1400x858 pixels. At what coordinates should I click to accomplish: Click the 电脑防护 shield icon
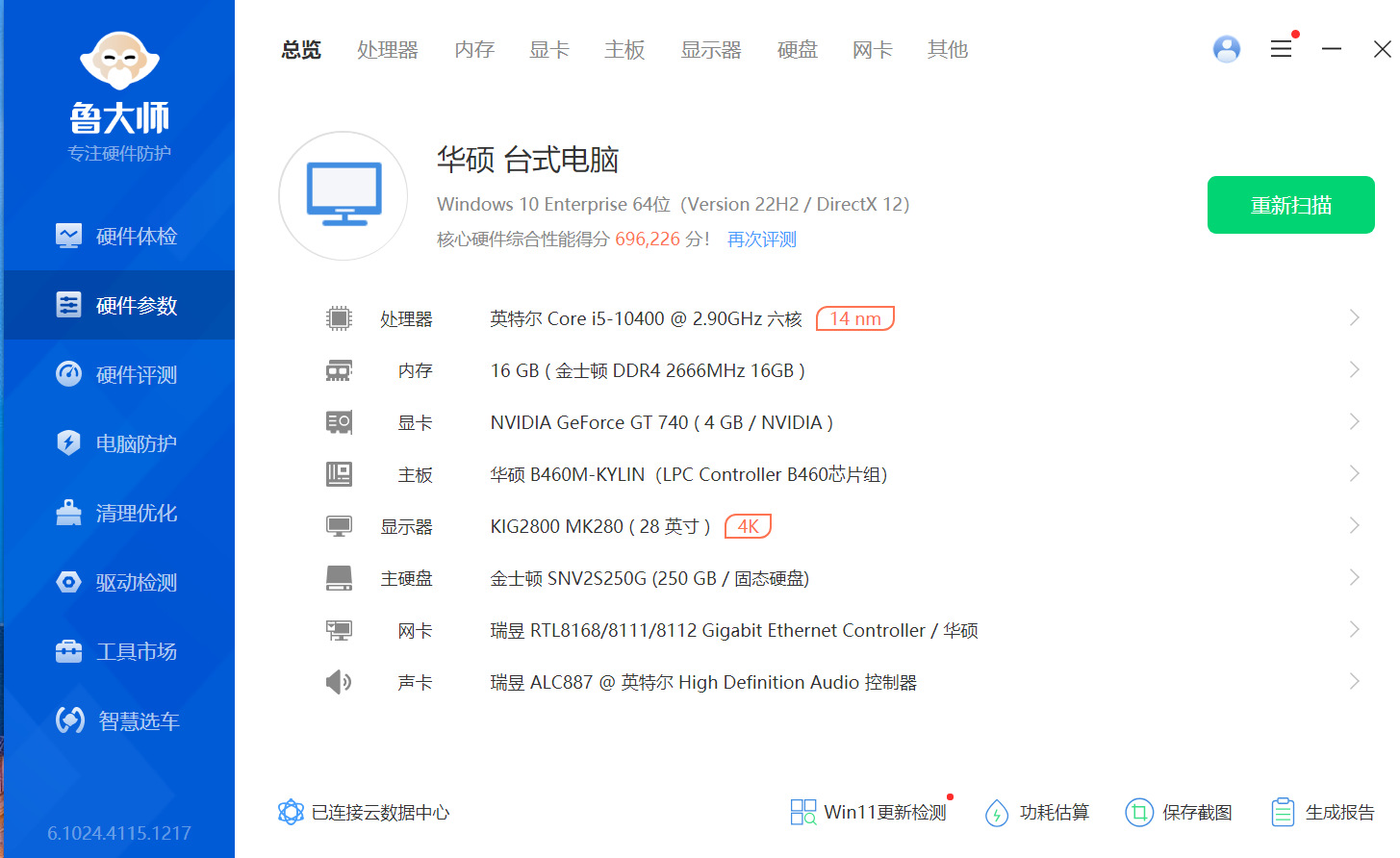(x=68, y=443)
